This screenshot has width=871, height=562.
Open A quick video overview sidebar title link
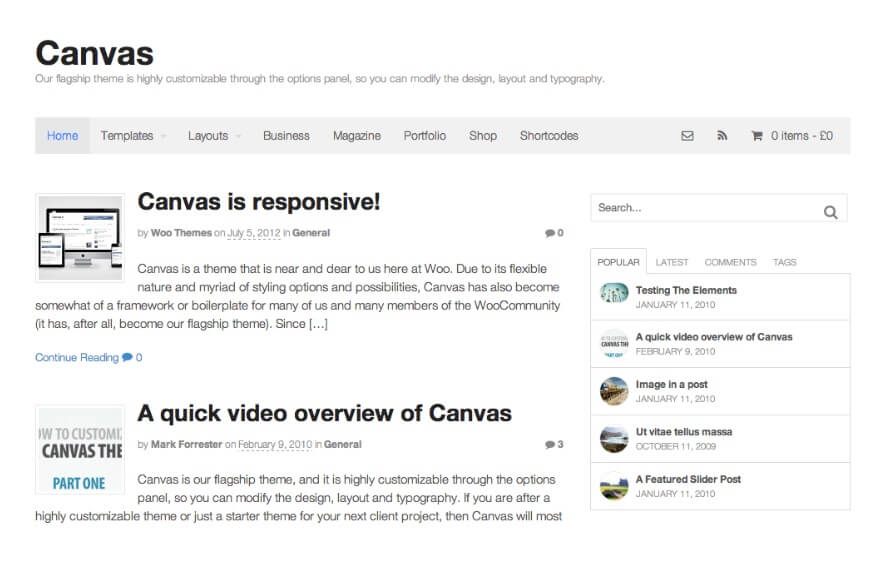coord(714,337)
